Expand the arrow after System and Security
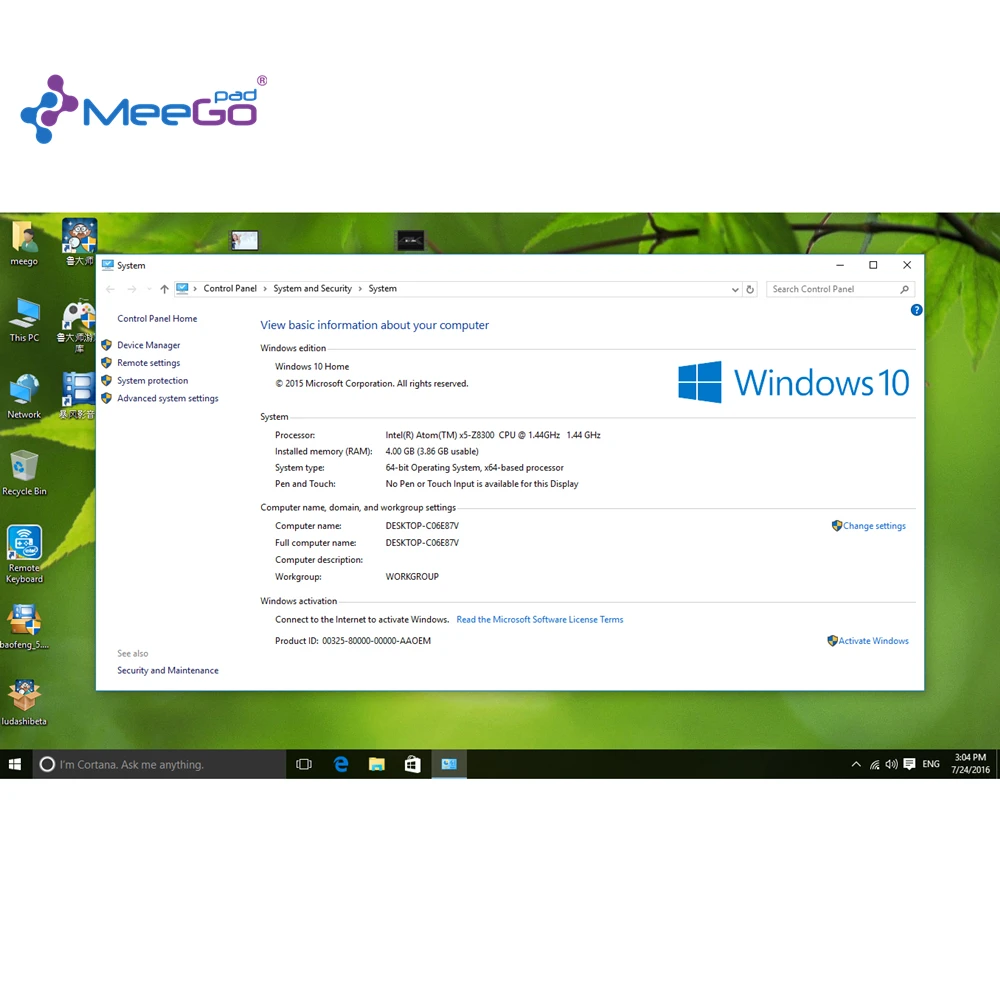 360,289
